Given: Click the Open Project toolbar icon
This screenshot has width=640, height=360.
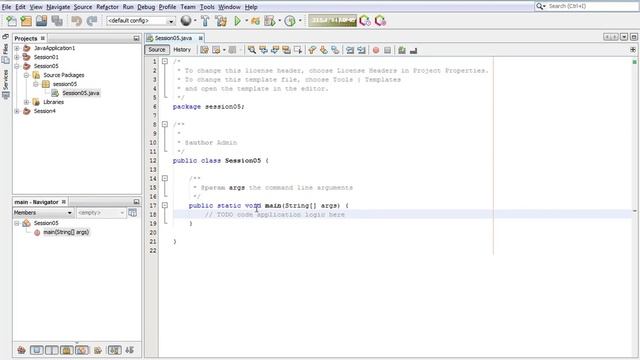Looking at the screenshot, I should 41,21.
